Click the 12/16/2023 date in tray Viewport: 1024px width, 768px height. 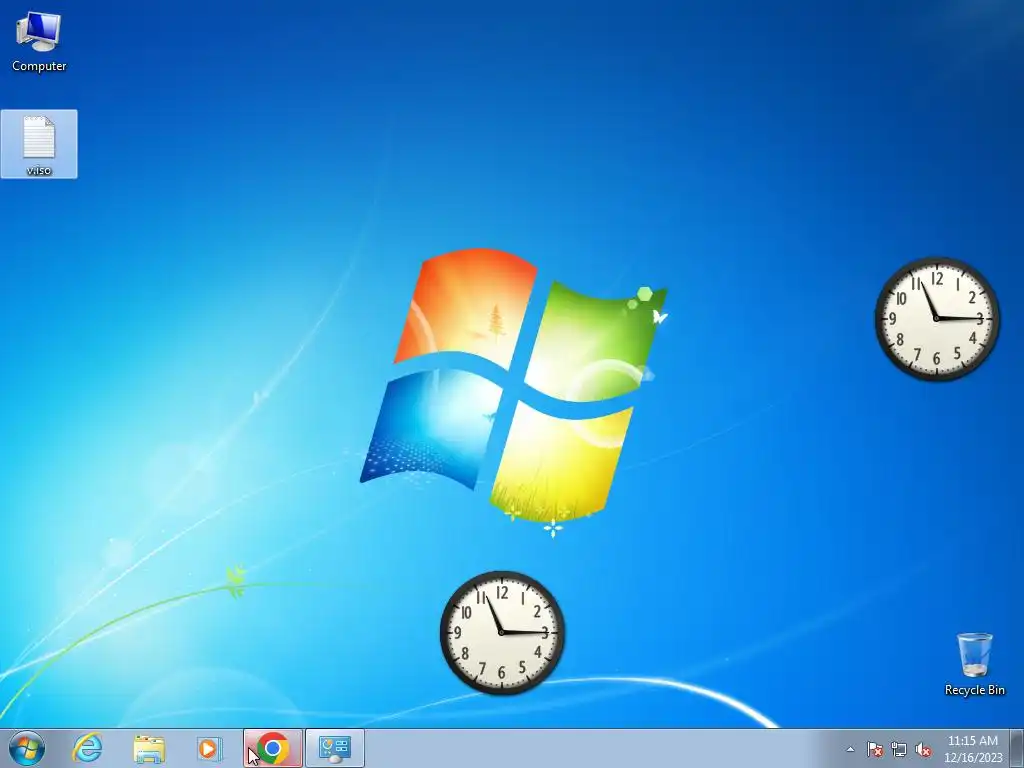[x=973, y=758]
